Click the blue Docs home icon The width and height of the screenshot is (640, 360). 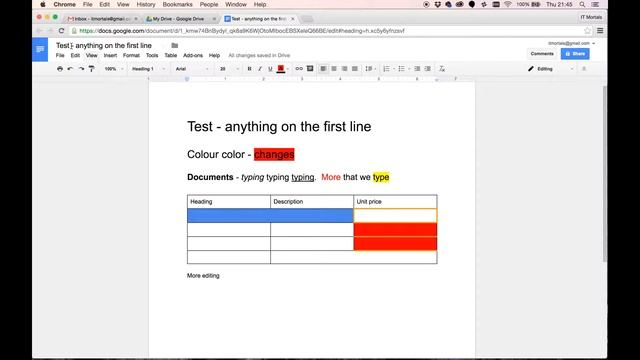click(x=40, y=49)
